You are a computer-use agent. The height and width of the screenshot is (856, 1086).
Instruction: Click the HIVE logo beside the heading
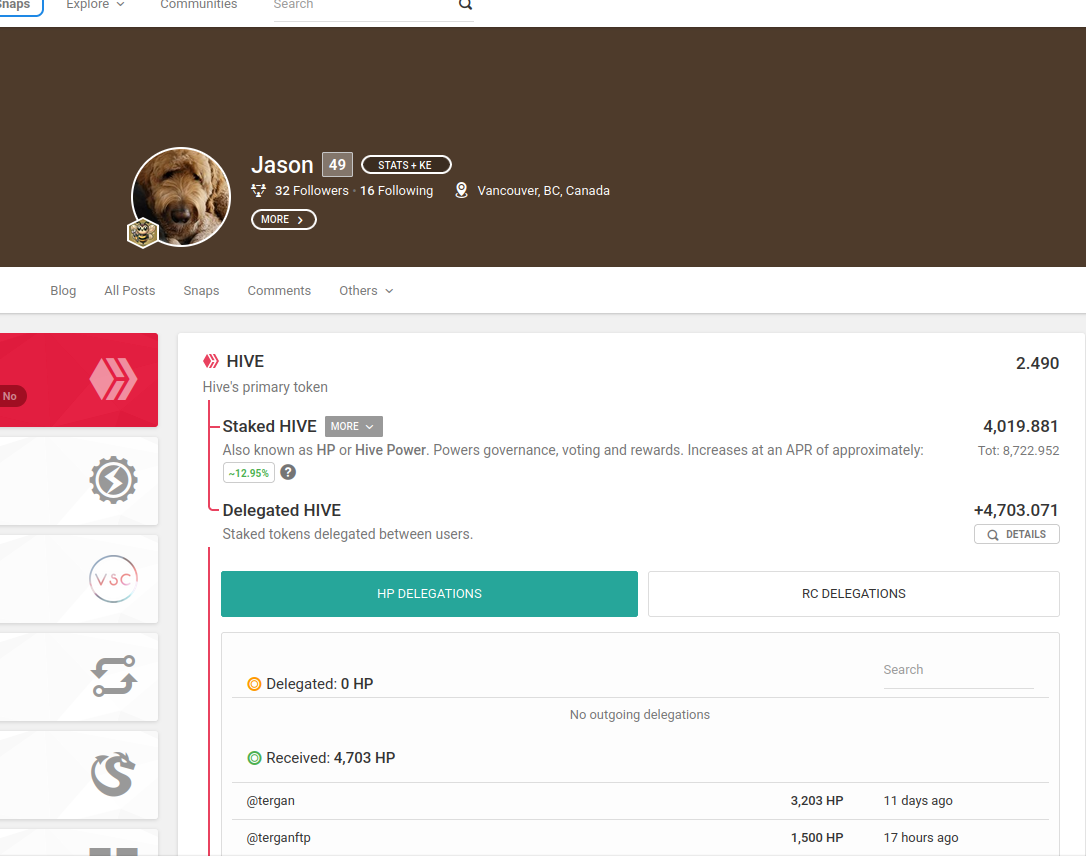[211, 361]
